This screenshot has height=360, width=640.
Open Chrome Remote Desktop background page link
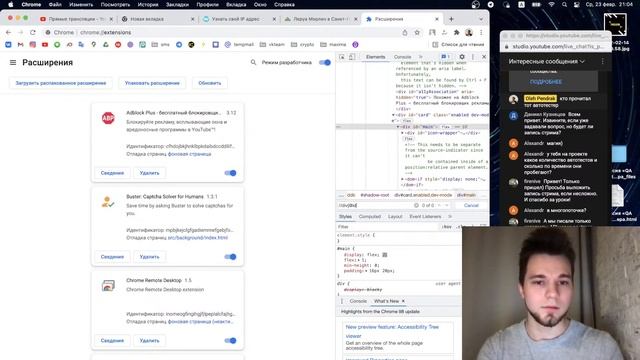[200, 322]
